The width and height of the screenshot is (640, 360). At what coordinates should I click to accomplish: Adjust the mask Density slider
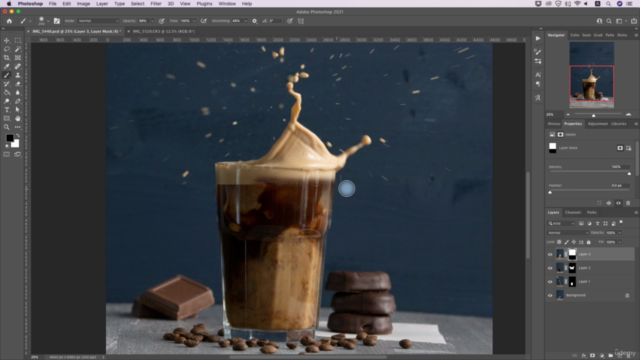590,173
